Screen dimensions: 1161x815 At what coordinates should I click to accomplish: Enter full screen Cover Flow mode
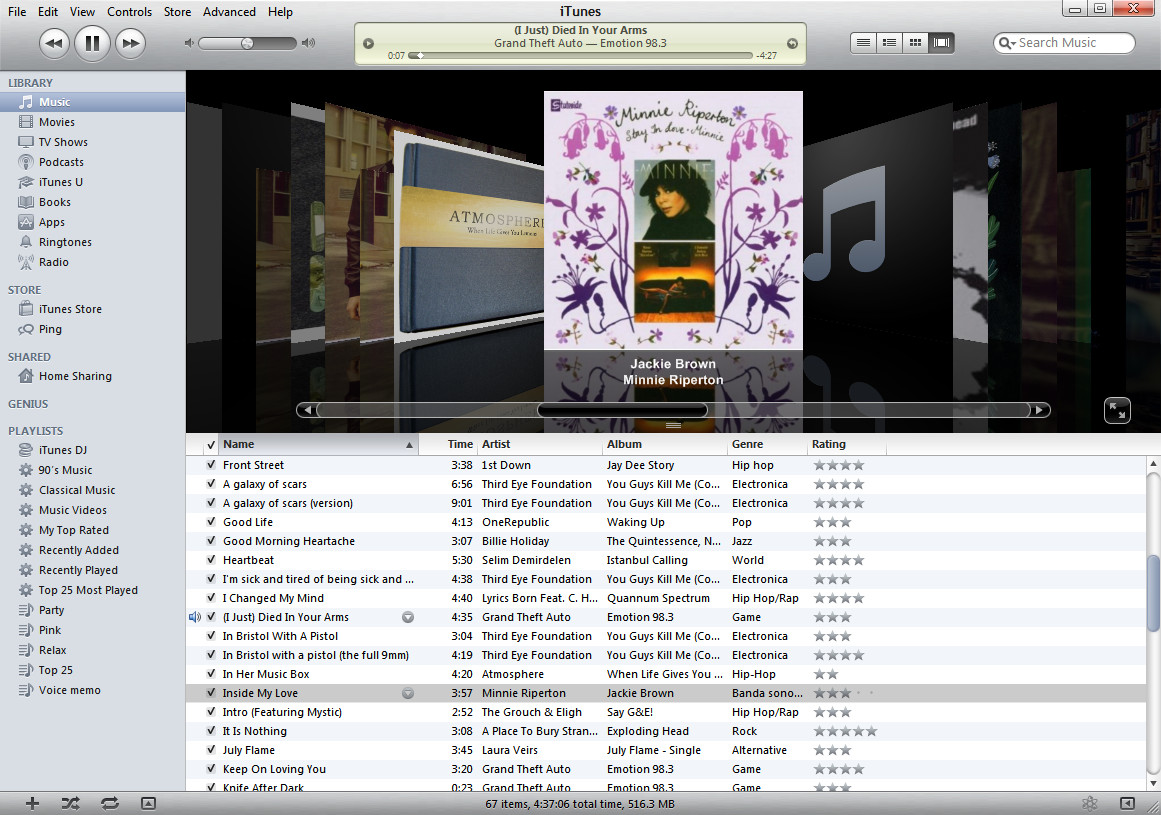pyautogui.click(x=1117, y=410)
